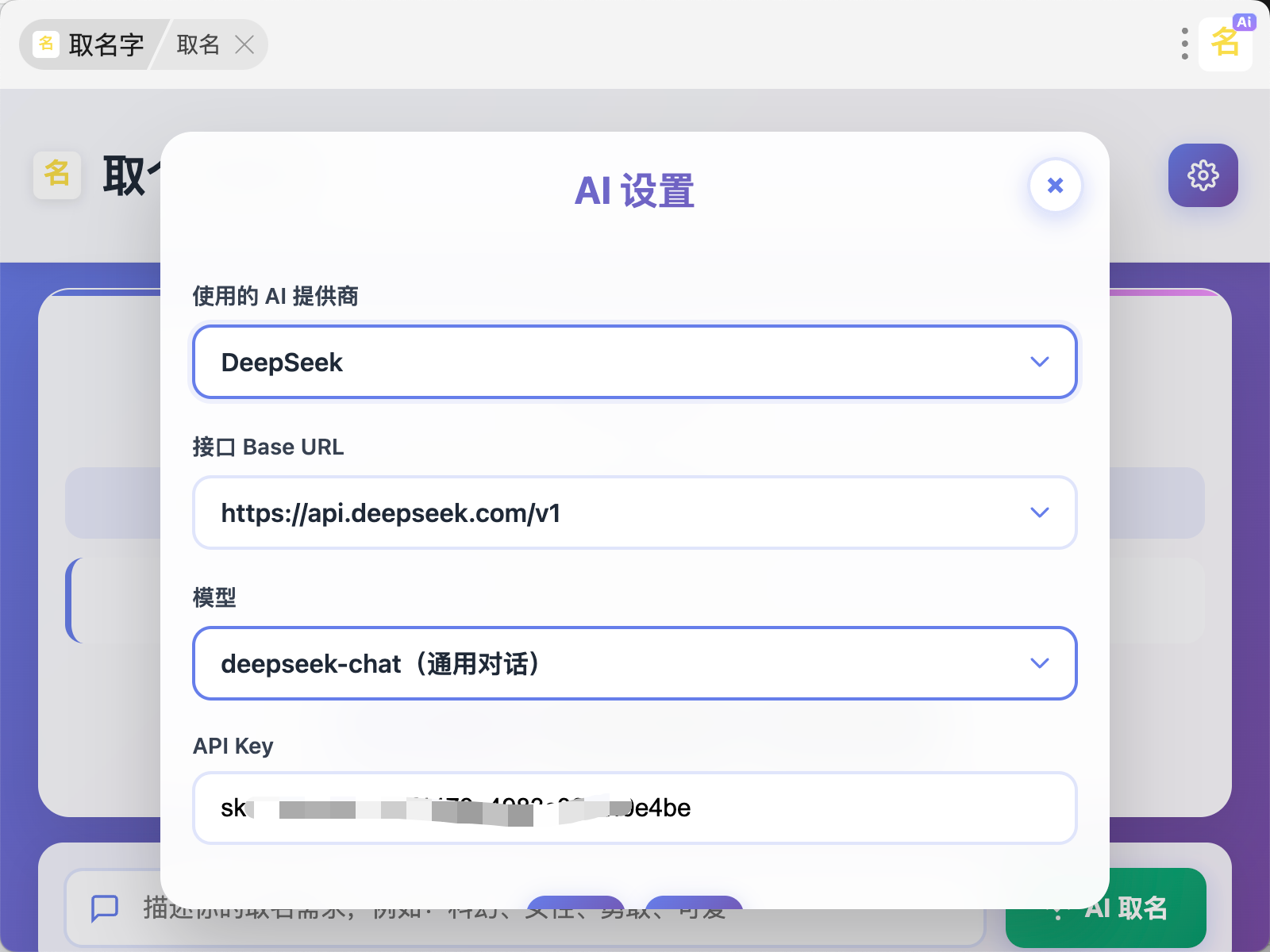The height and width of the screenshot is (952, 1270).
Task: Click the chat bubble icon in input
Action: (105, 908)
